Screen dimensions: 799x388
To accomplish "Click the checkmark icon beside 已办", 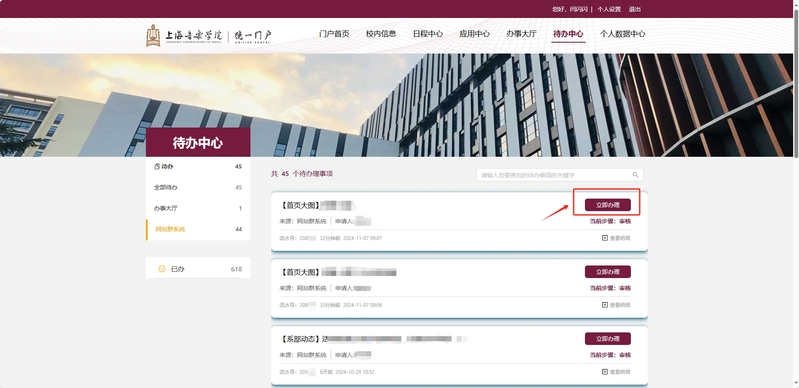I will point(162,269).
